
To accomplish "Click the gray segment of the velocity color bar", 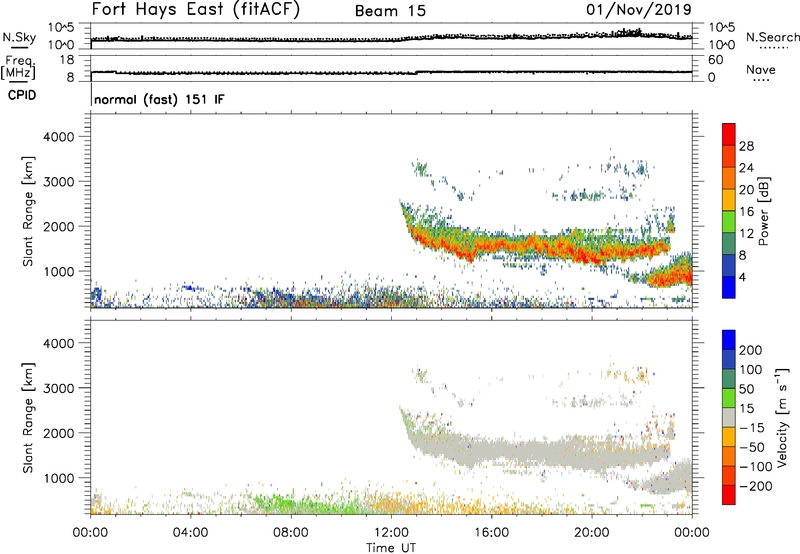I will (729, 418).
